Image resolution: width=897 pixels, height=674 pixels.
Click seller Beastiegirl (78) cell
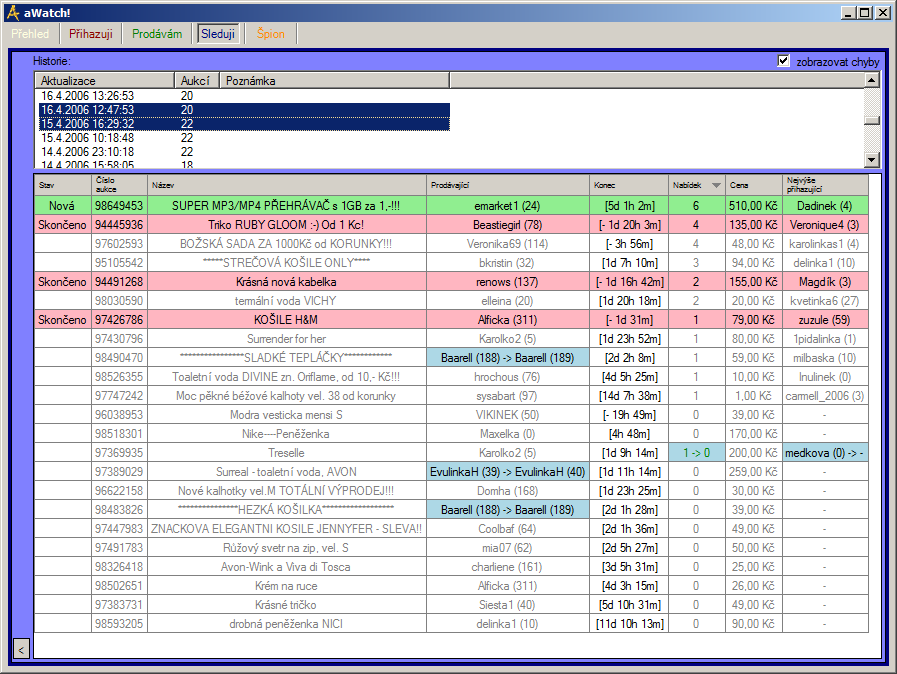[507, 225]
